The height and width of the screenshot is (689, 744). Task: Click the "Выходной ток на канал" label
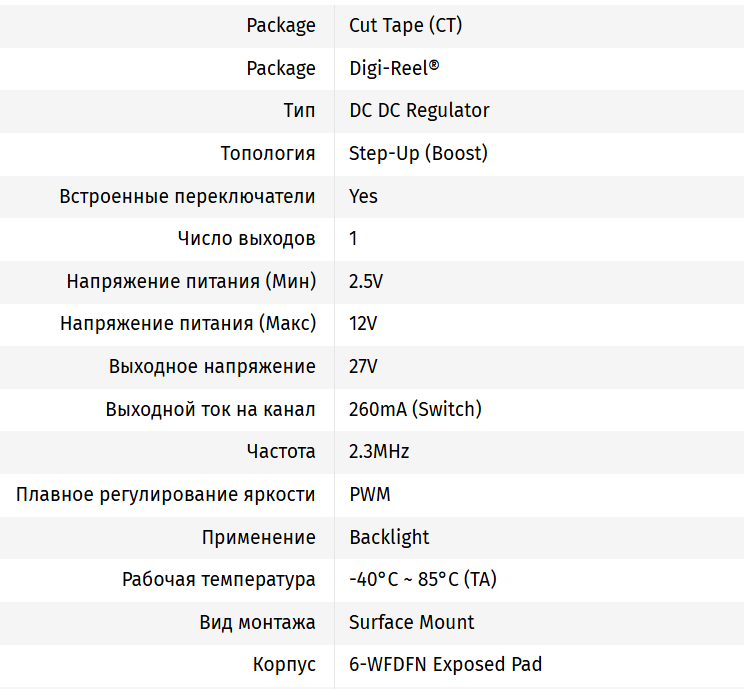pos(211,409)
